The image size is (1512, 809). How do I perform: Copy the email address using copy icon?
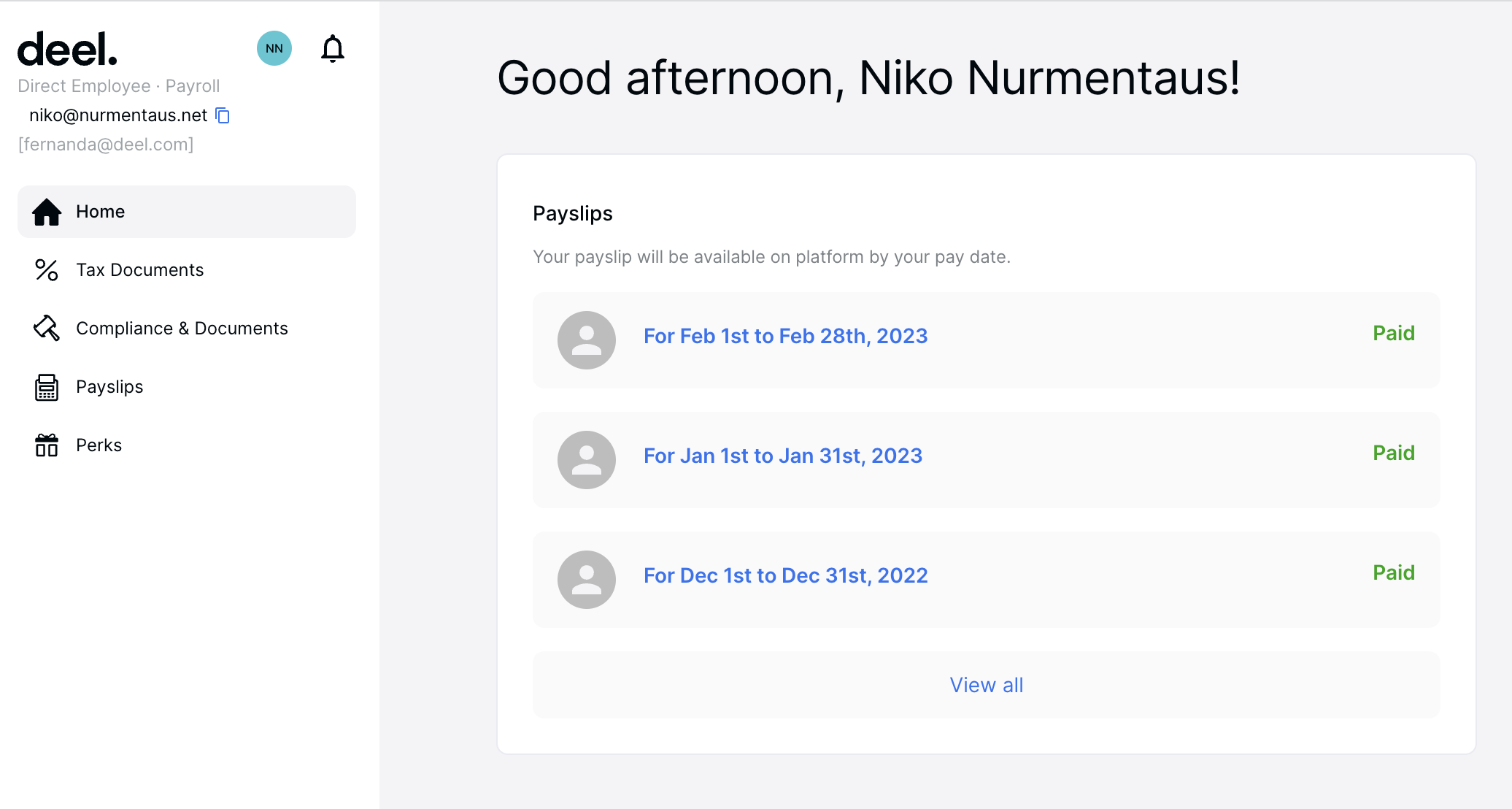pyautogui.click(x=223, y=116)
